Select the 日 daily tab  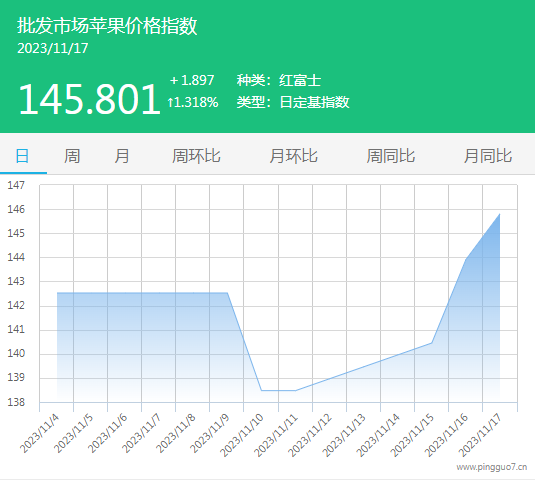tap(23, 156)
